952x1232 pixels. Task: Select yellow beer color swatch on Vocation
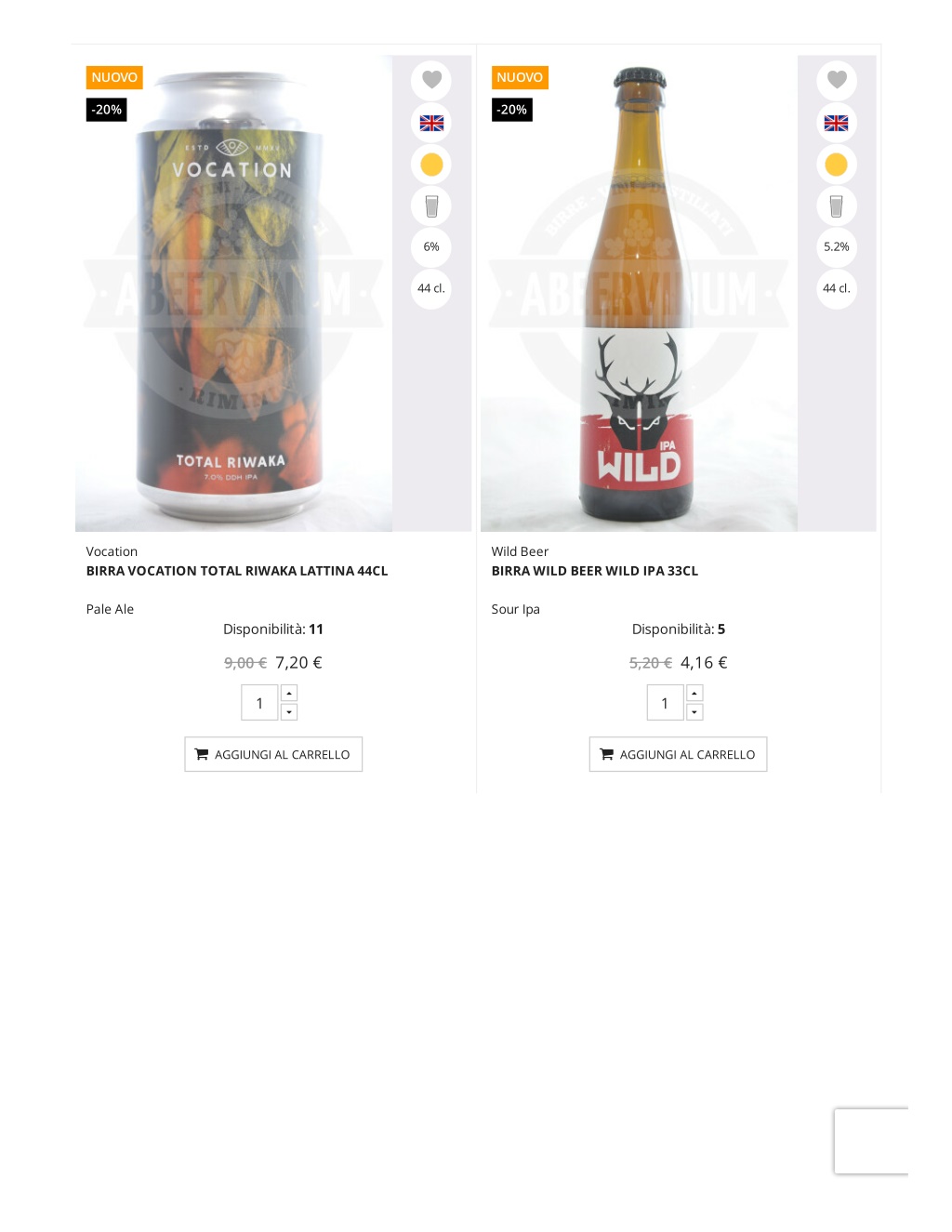point(431,165)
